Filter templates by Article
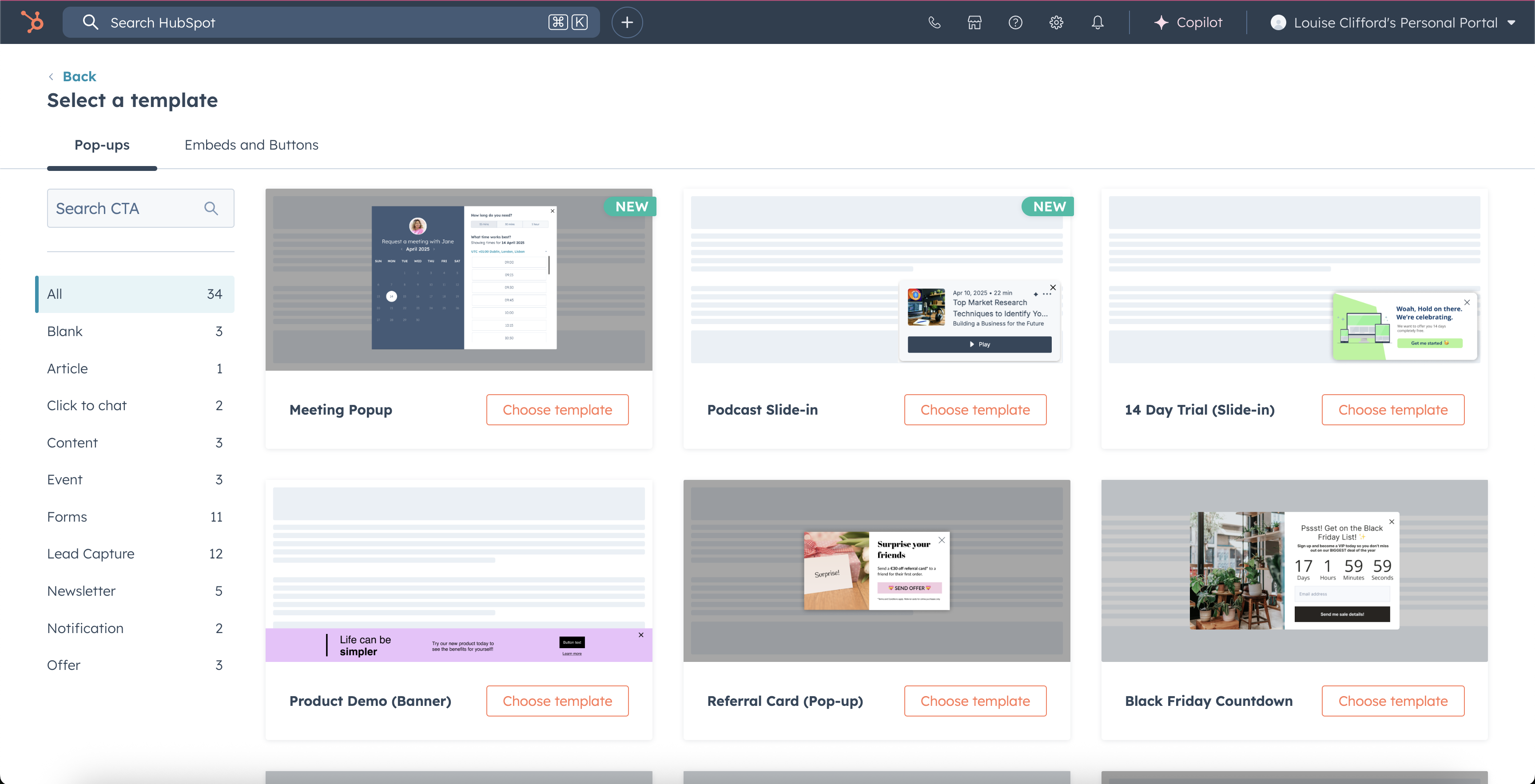 (x=135, y=368)
